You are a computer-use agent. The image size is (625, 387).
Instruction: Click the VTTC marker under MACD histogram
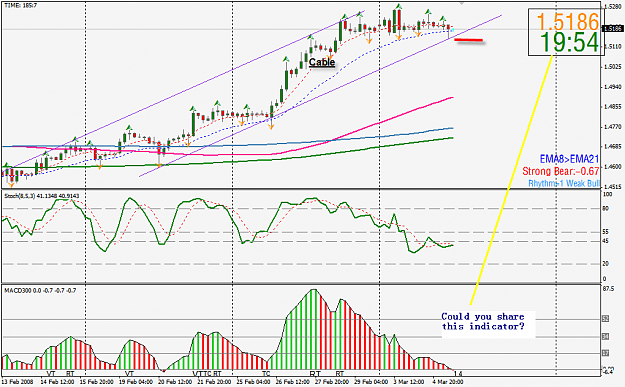click(202, 374)
